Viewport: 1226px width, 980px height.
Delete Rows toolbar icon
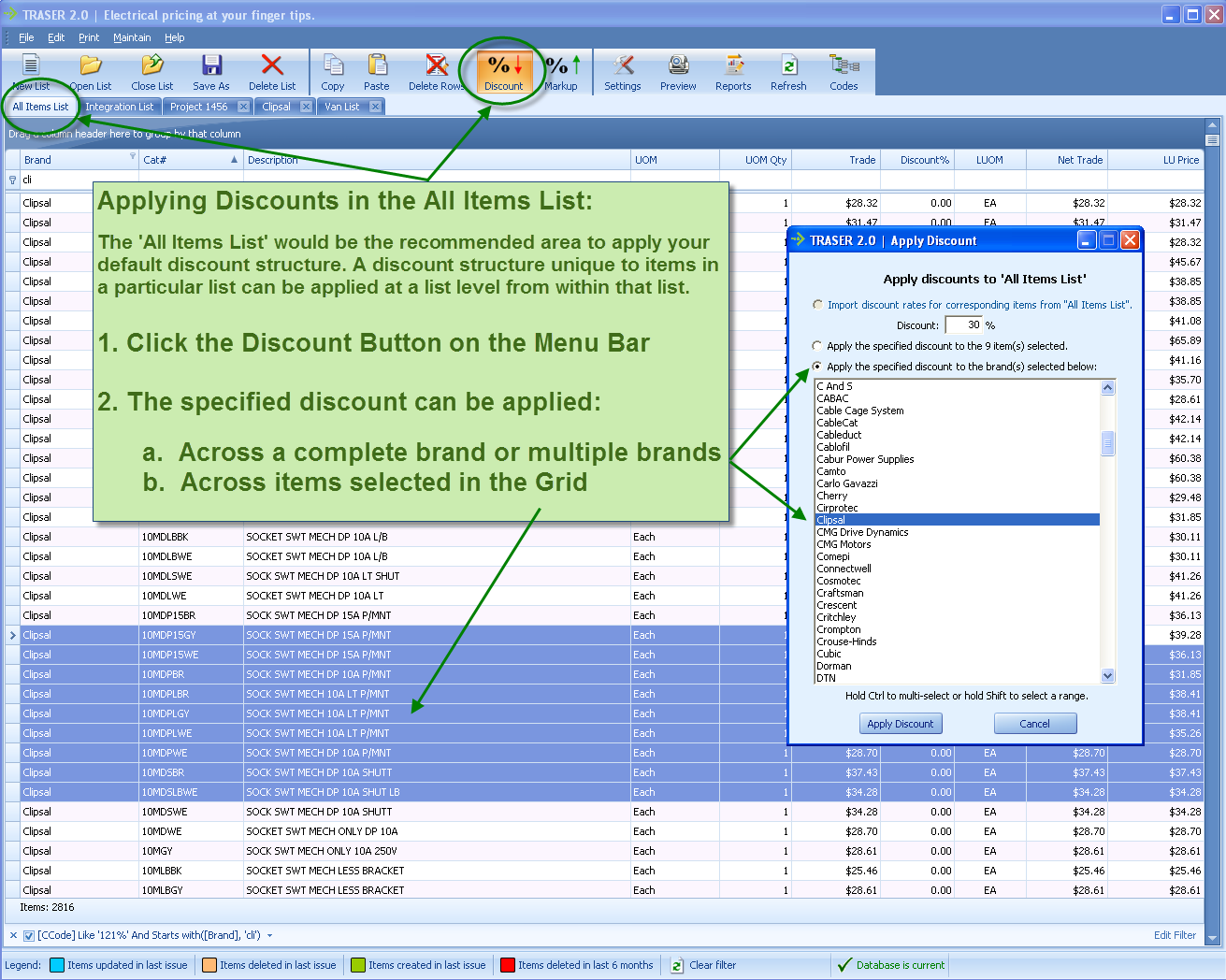pos(437,72)
